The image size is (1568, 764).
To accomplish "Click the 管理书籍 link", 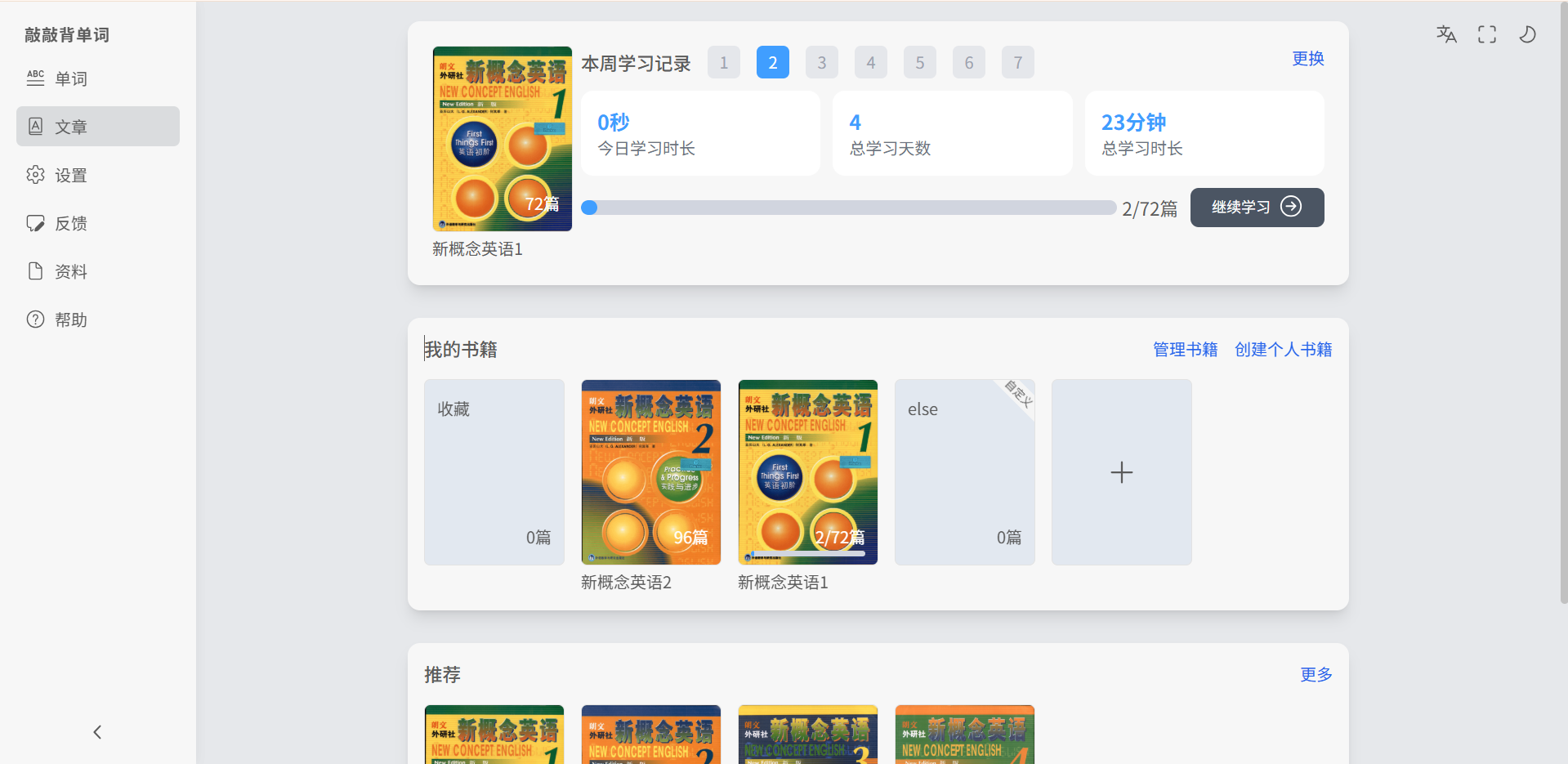I will point(1186,350).
